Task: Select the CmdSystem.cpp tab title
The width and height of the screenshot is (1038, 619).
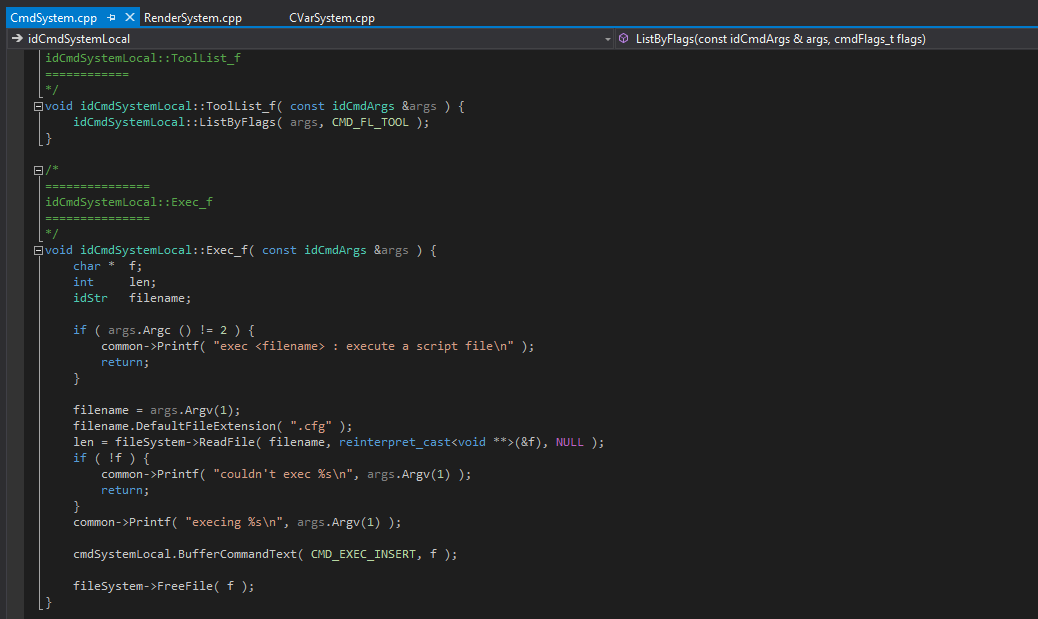Action: click(52, 18)
